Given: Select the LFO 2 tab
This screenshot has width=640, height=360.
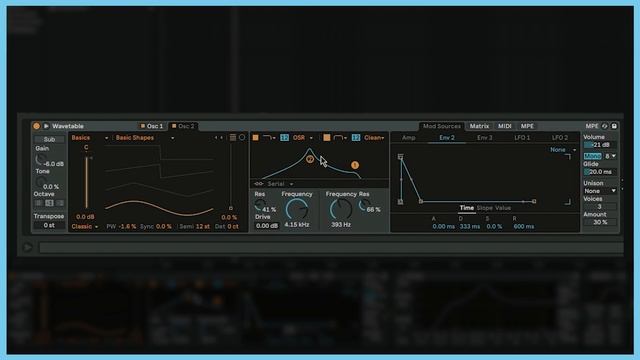Looking at the screenshot, I should [560, 138].
